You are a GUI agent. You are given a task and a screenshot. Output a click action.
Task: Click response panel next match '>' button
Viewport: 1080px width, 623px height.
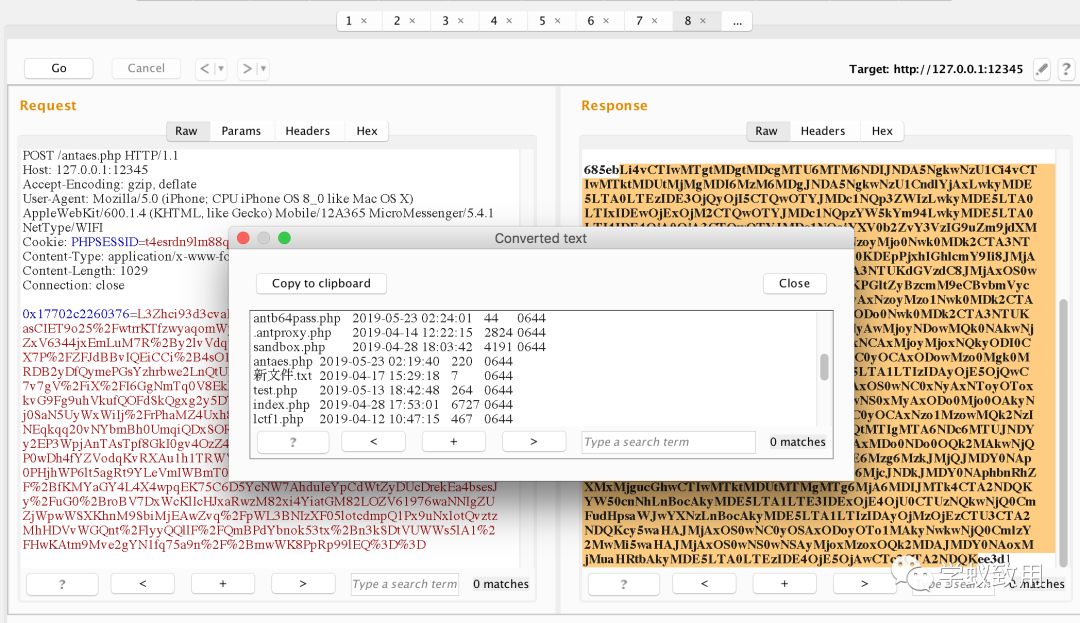click(x=864, y=584)
